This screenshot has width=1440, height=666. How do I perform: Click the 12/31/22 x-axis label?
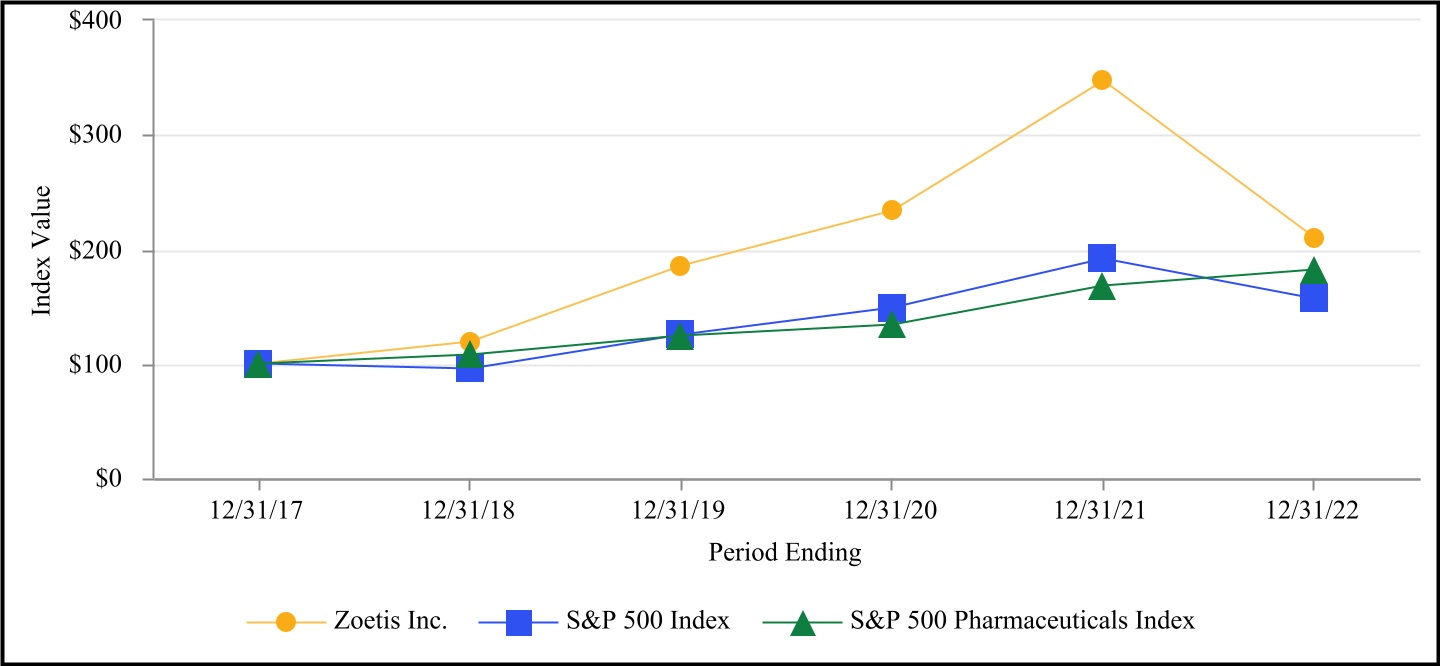click(x=1313, y=509)
